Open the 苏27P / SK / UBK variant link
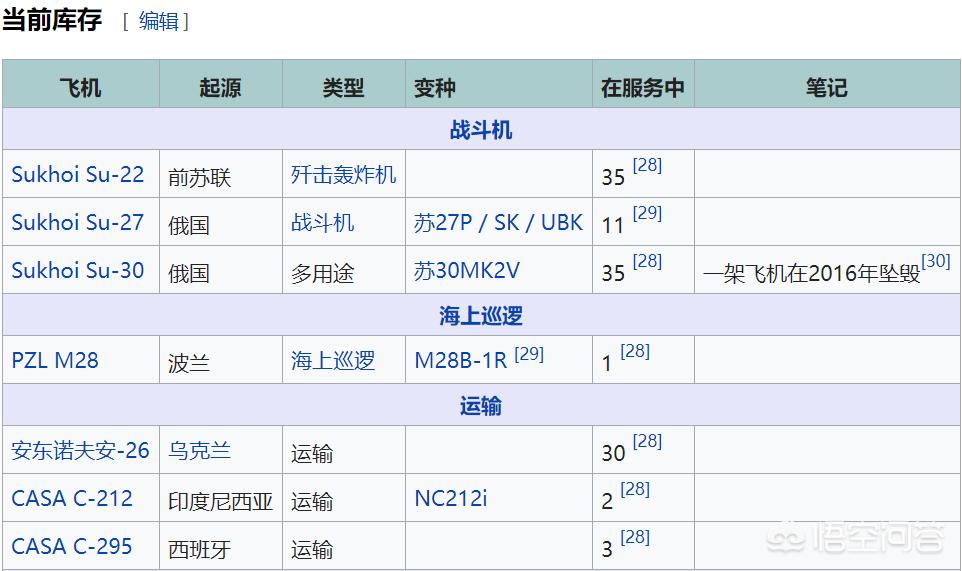This screenshot has width=962, height=571. [x=498, y=222]
